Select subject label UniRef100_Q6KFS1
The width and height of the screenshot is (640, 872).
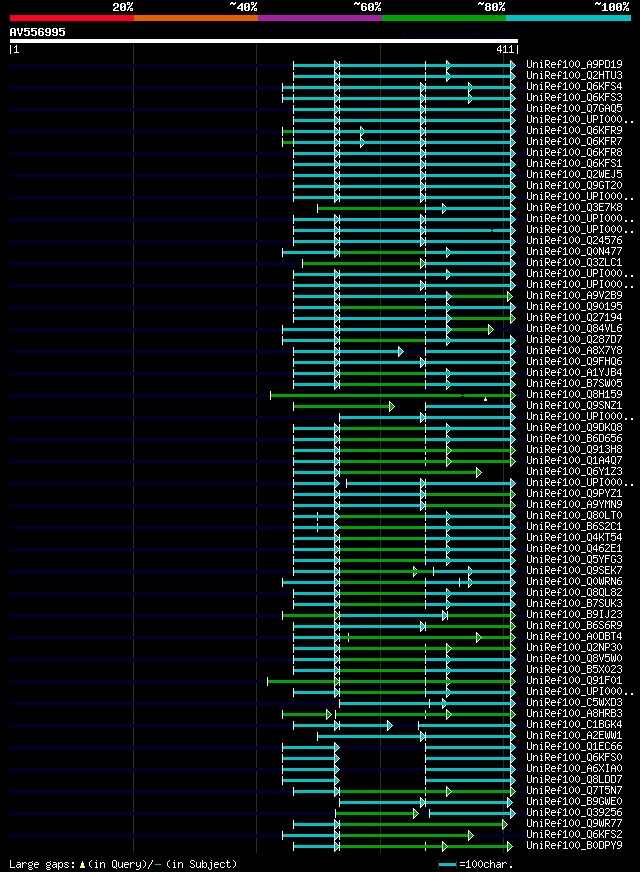click(574, 164)
